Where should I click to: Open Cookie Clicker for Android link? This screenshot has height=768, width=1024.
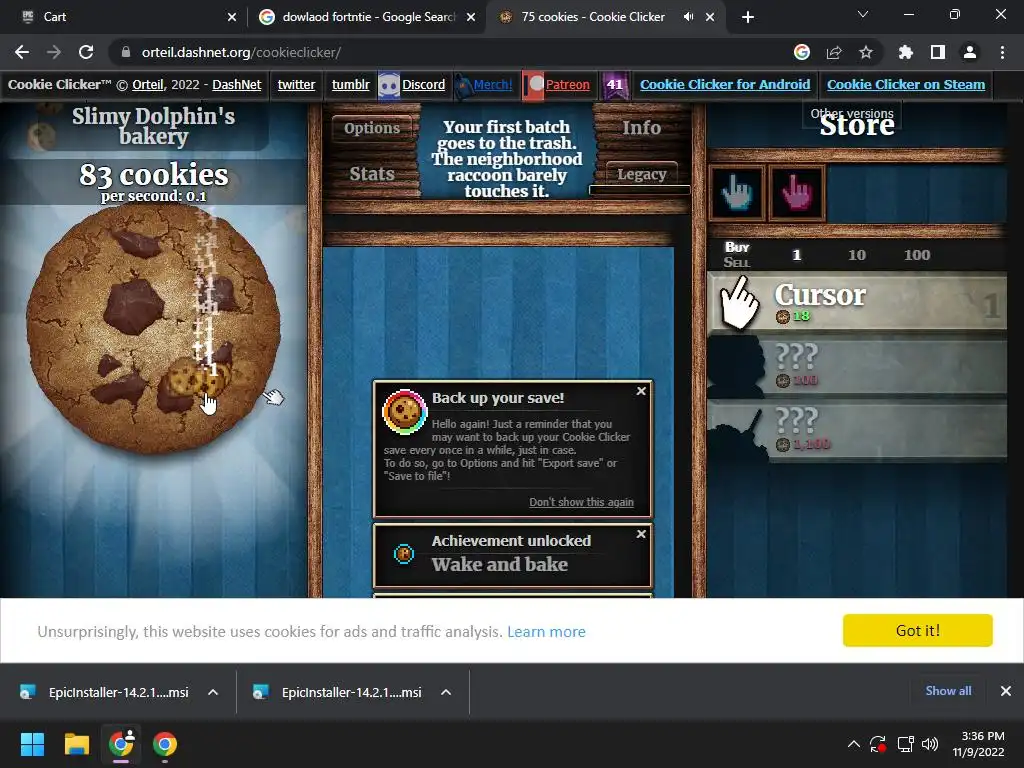click(x=725, y=84)
